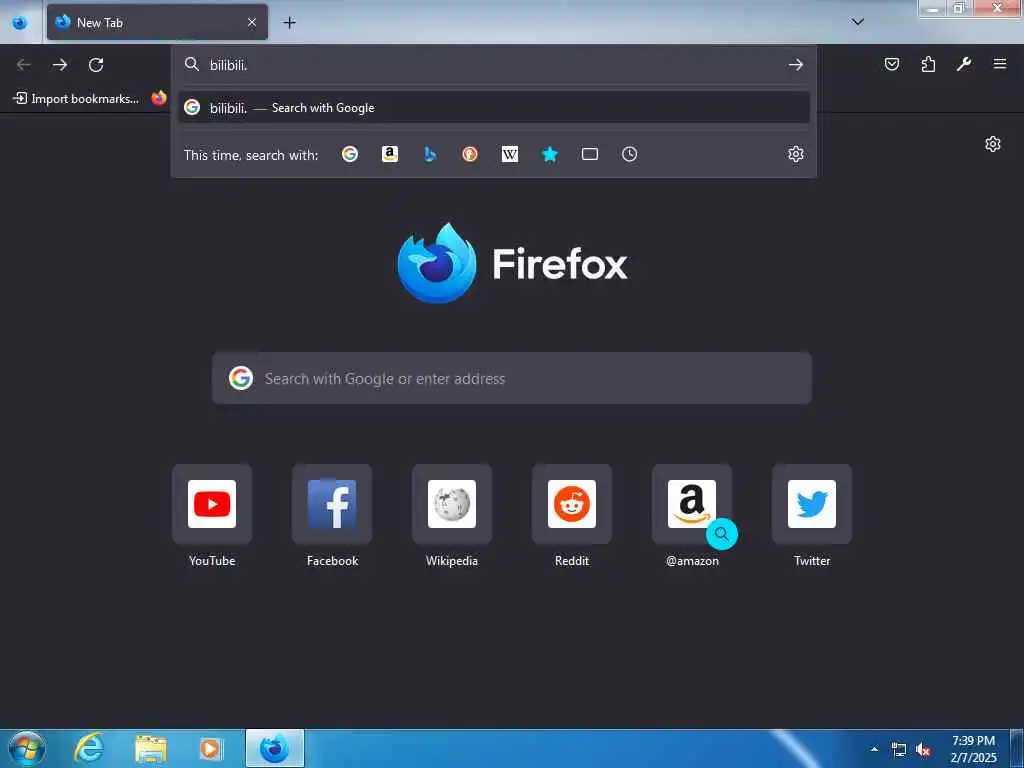Open the Extensions puzzle icon
Viewport: 1024px width, 768px height.
928,64
